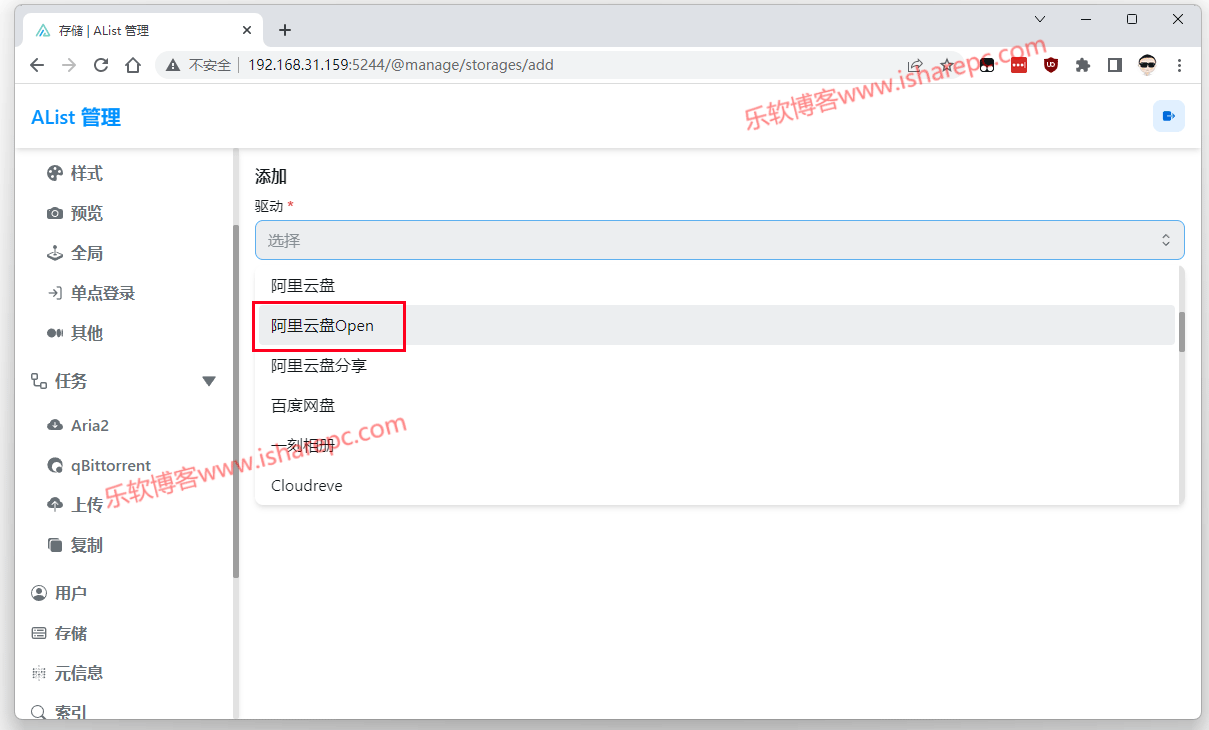Go to 存储 storage management
This screenshot has width=1209, height=730.
[71, 634]
